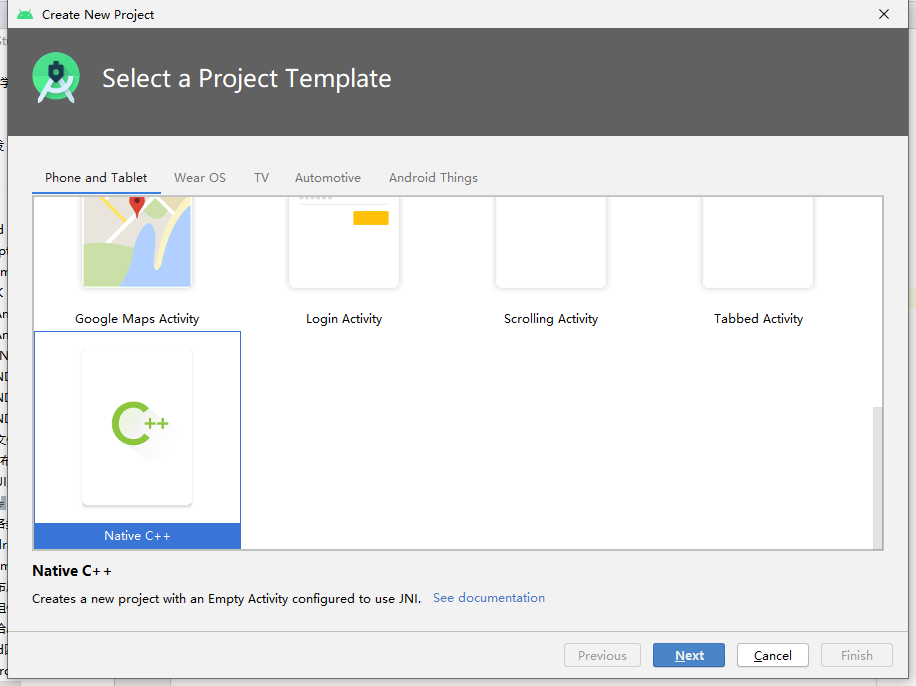This screenshot has height=686, width=916.
Task: Click the Android Studio logo in header
Action: [55, 78]
